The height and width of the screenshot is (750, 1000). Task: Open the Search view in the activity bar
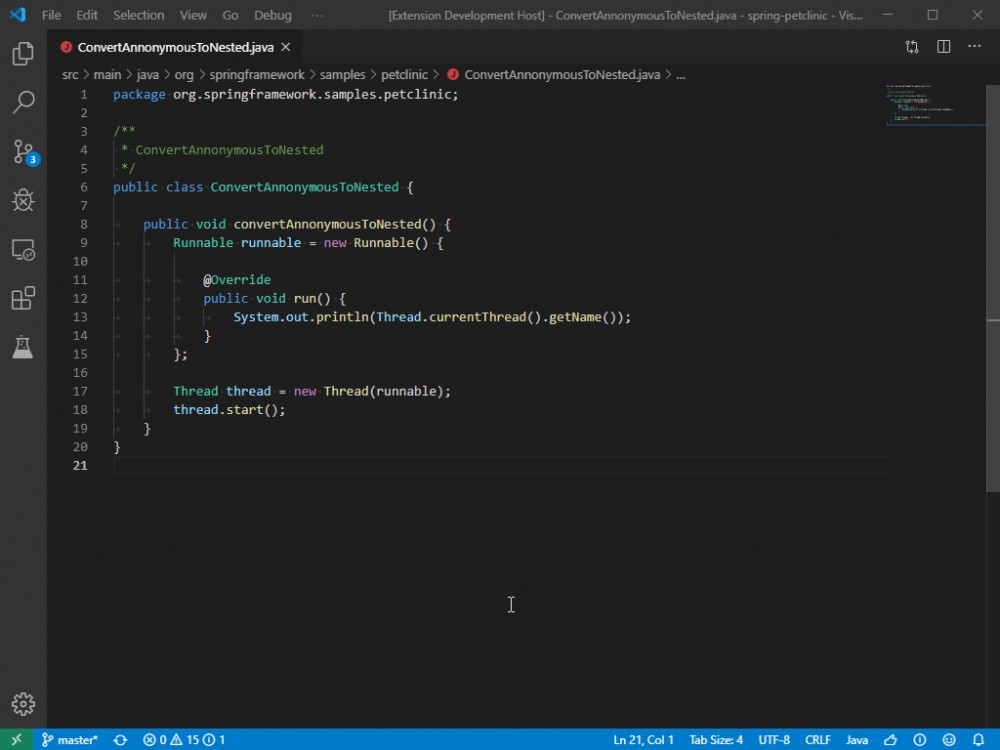pyautogui.click(x=23, y=102)
